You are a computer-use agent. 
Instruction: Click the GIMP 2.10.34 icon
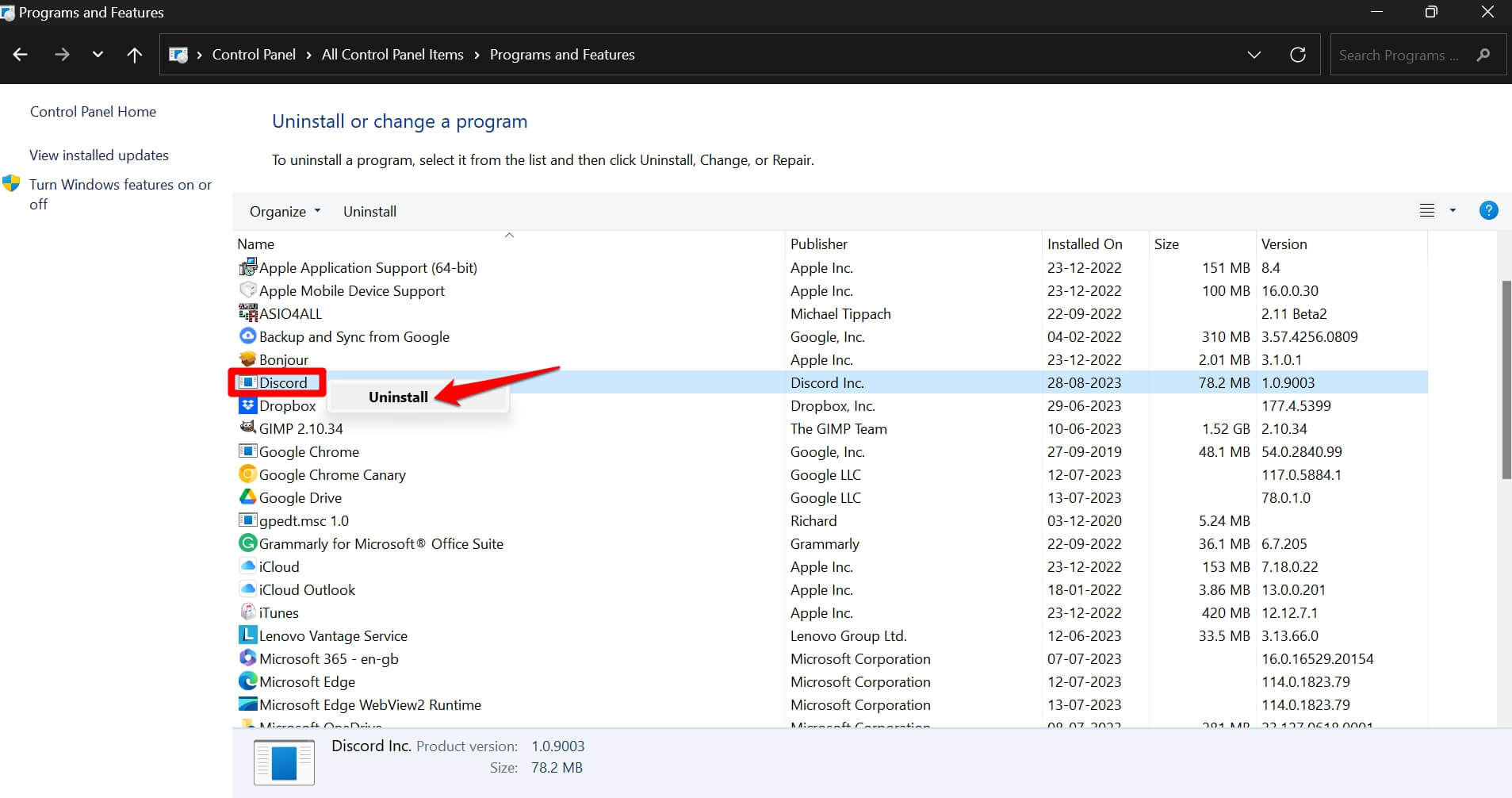click(247, 428)
